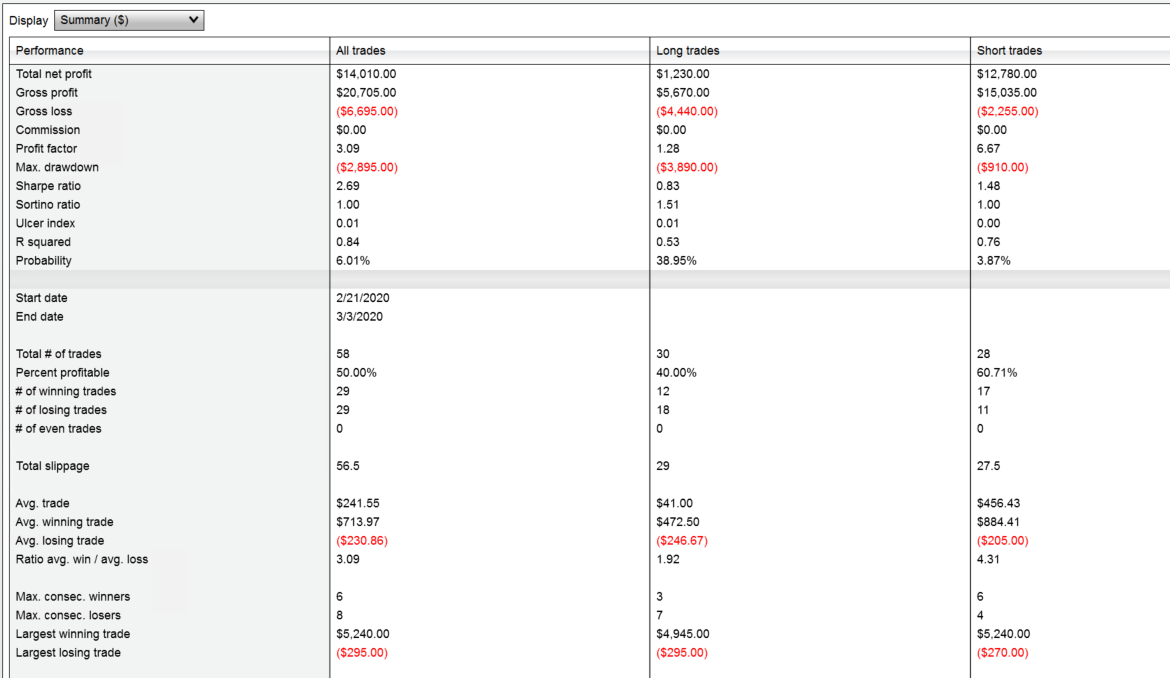Select Long trades max drawdown ($3,890.00)
This screenshot has height=678, width=1170.
tap(686, 167)
